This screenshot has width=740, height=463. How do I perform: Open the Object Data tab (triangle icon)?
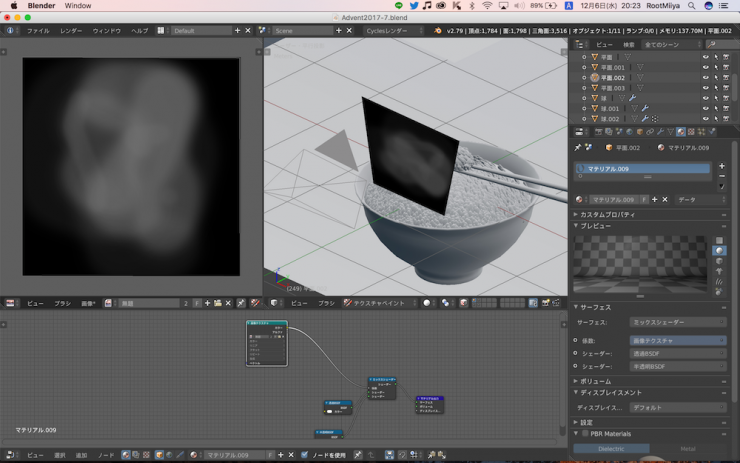[670, 132]
